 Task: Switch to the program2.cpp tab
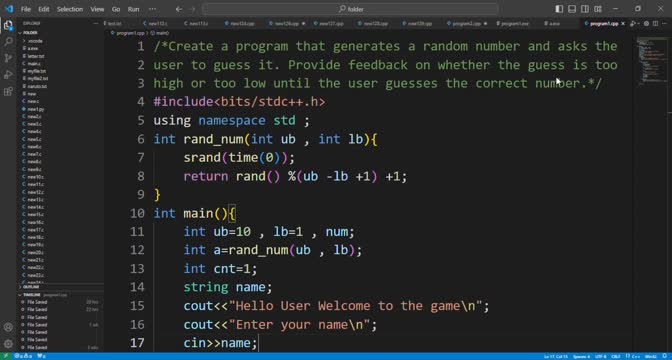click(x=467, y=24)
